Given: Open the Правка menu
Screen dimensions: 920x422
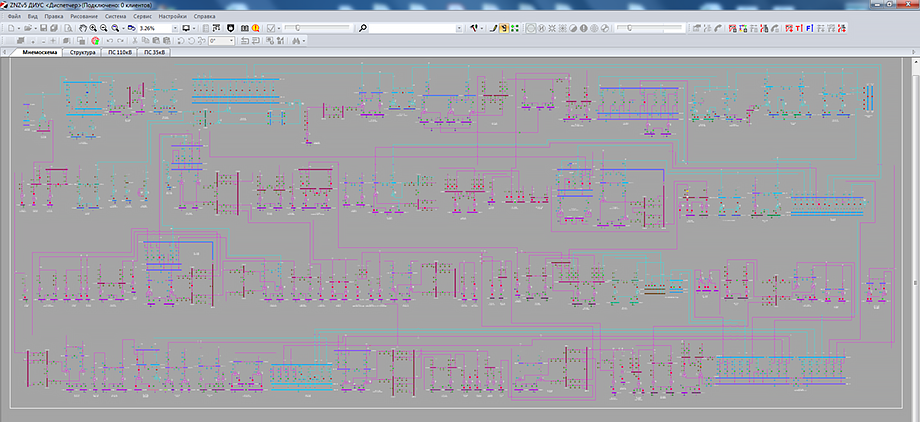Looking at the screenshot, I should tap(54, 16).
